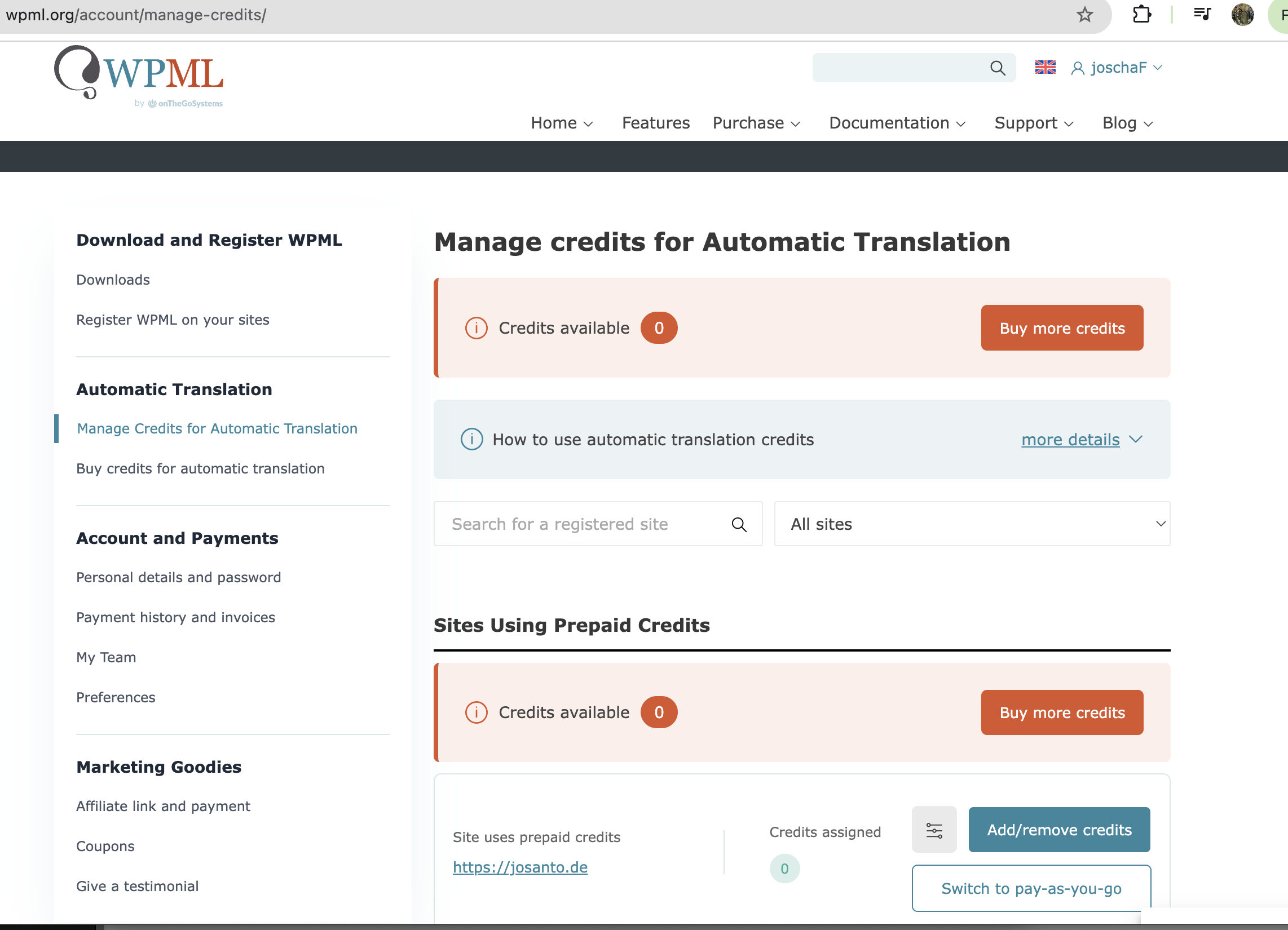Screen dimensions: 1288x930
Task: Open Affiliate link and payment
Action: (163, 807)
